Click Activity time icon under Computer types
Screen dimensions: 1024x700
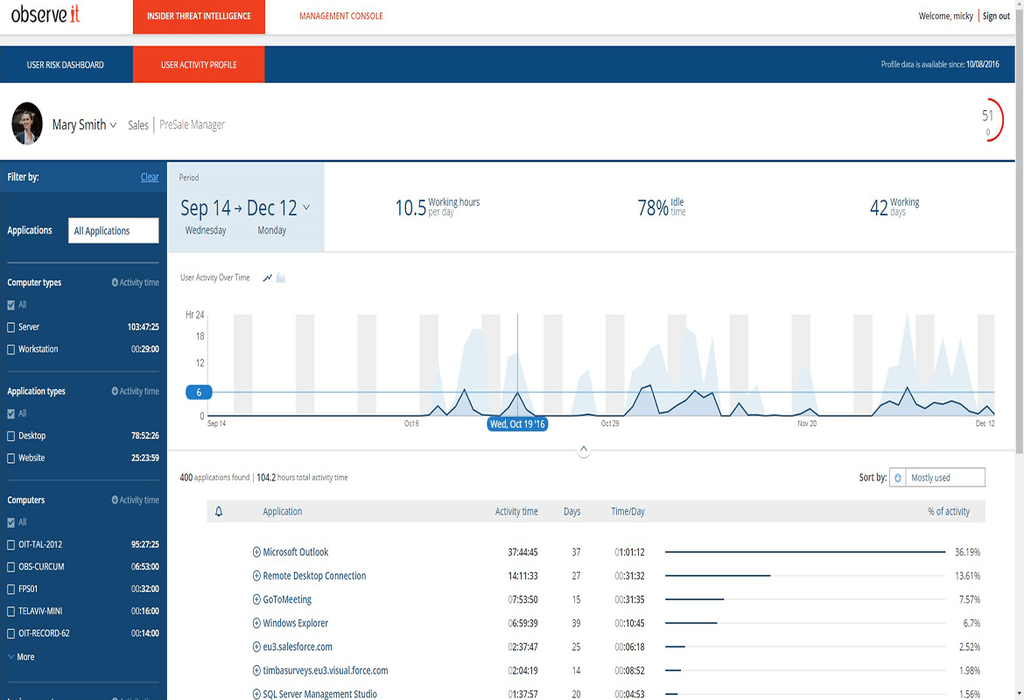click(x=115, y=283)
